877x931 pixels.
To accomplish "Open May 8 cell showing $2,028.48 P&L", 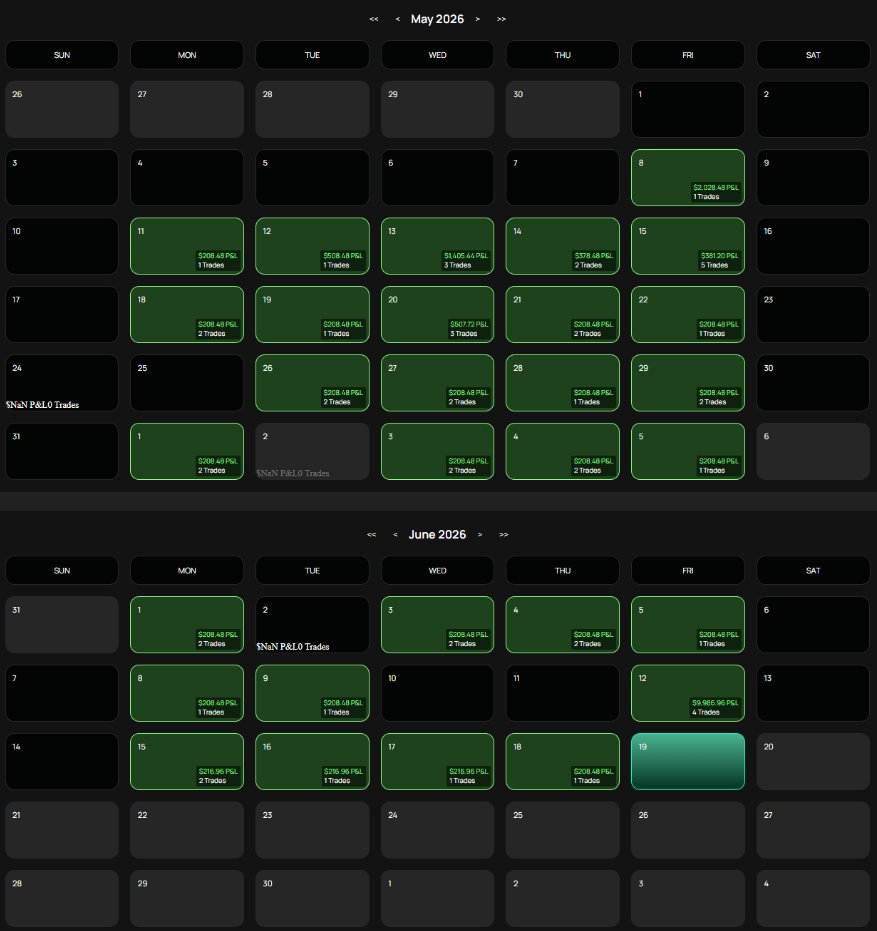I will click(x=688, y=178).
